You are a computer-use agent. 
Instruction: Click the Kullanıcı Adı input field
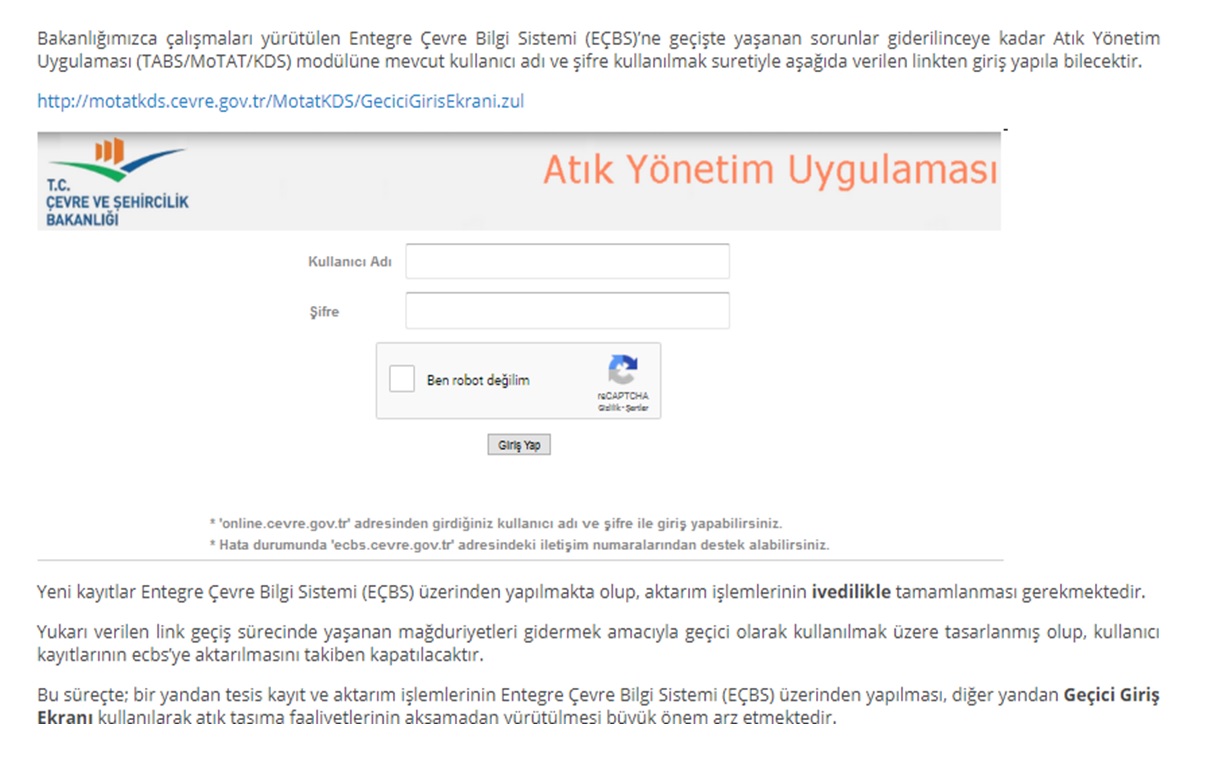pos(566,260)
